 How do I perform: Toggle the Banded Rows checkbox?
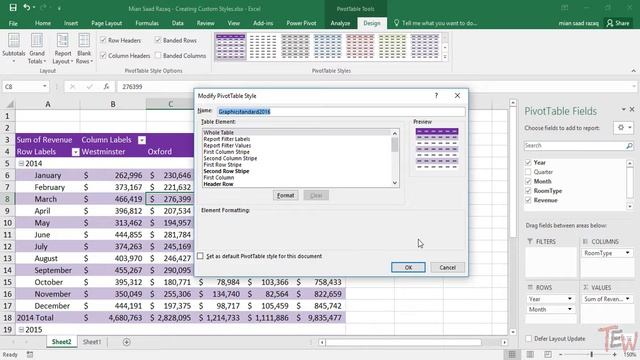click(x=158, y=40)
